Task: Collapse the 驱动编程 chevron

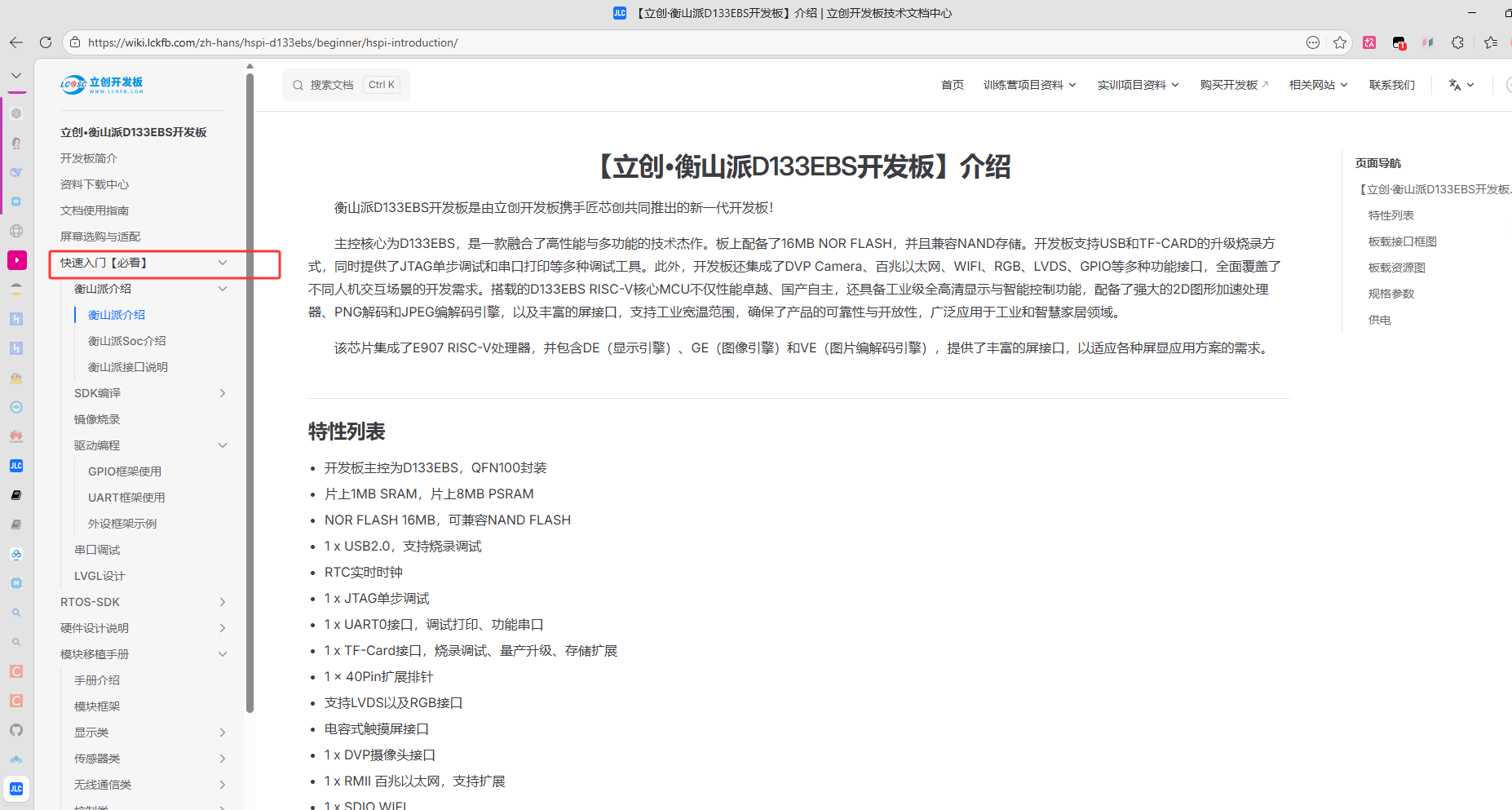Action: (x=223, y=445)
